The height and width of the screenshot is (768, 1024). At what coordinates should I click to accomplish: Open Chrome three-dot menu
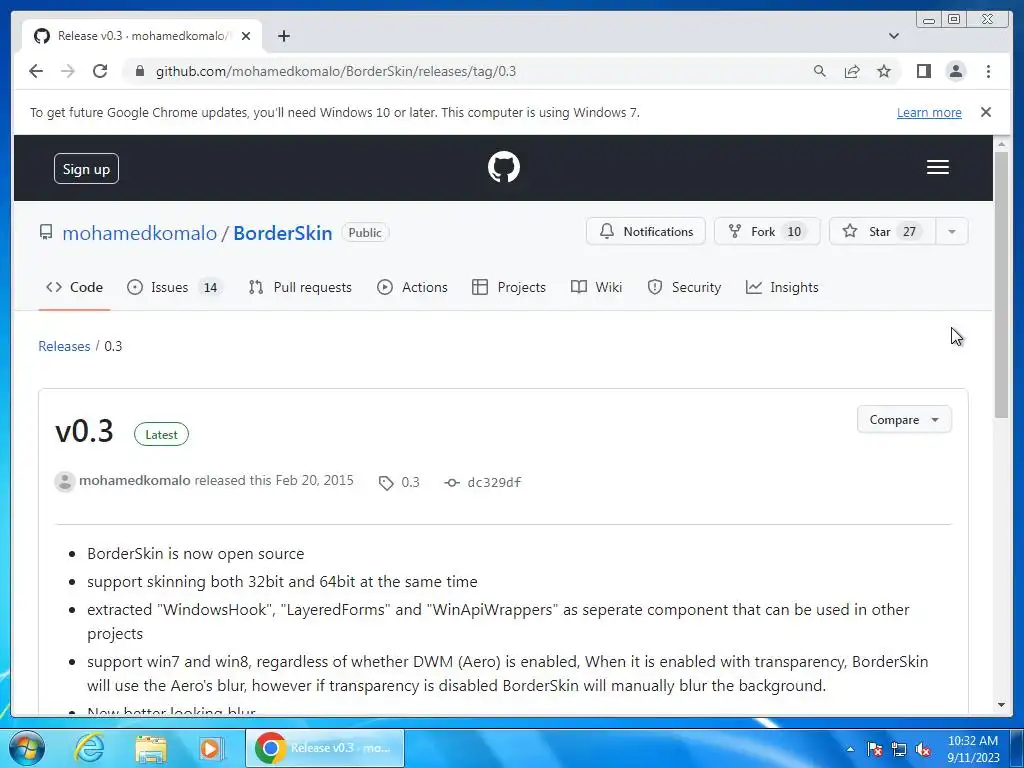[988, 71]
